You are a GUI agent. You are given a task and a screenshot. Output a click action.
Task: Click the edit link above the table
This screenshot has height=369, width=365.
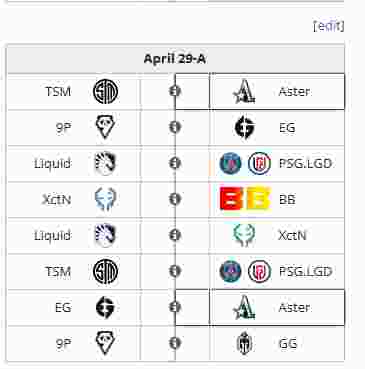point(329,26)
